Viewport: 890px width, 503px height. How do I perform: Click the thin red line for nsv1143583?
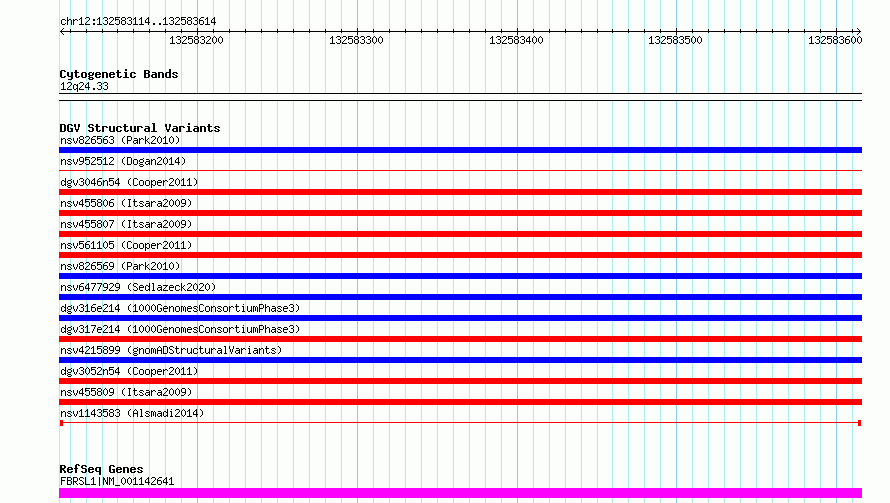coord(460,423)
